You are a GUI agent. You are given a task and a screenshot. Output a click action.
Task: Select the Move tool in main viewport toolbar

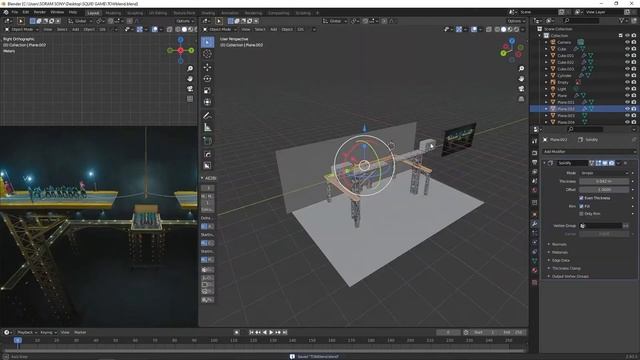(x=207, y=67)
